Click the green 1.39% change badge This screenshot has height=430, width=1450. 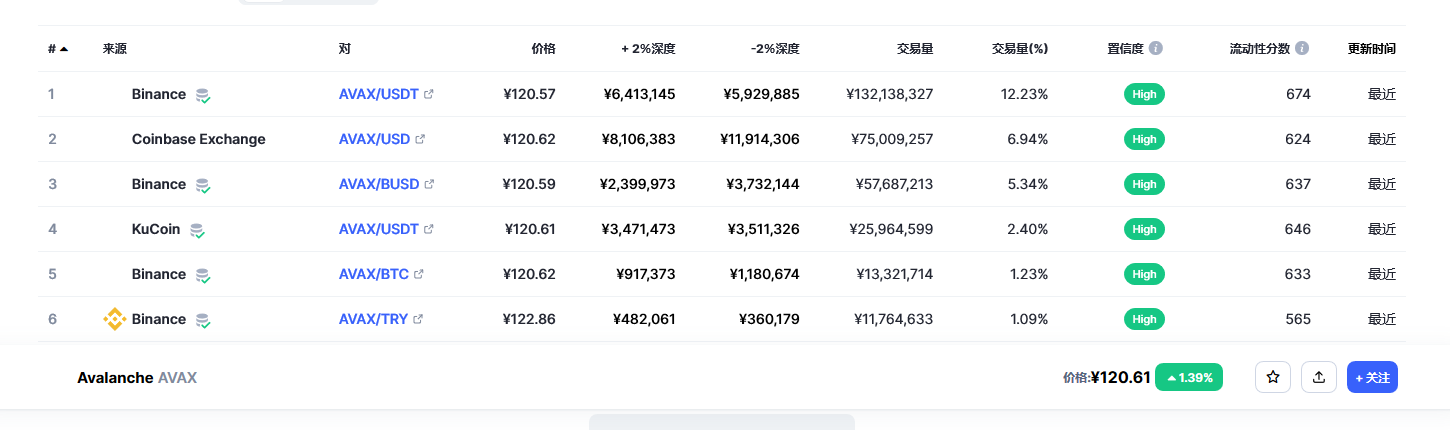coord(1189,377)
